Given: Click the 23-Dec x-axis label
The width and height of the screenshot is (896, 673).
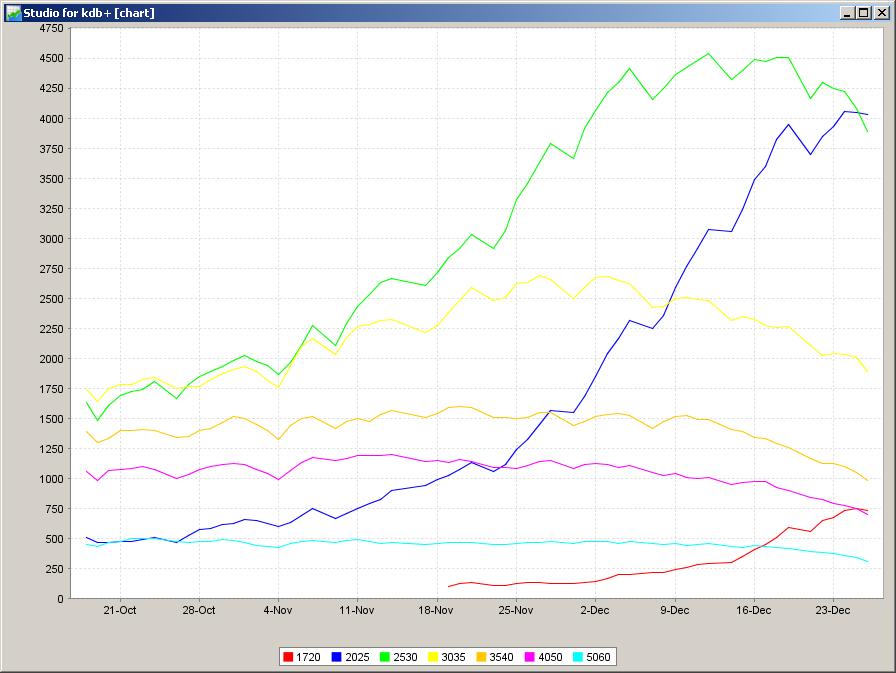Looking at the screenshot, I should [x=833, y=610].
